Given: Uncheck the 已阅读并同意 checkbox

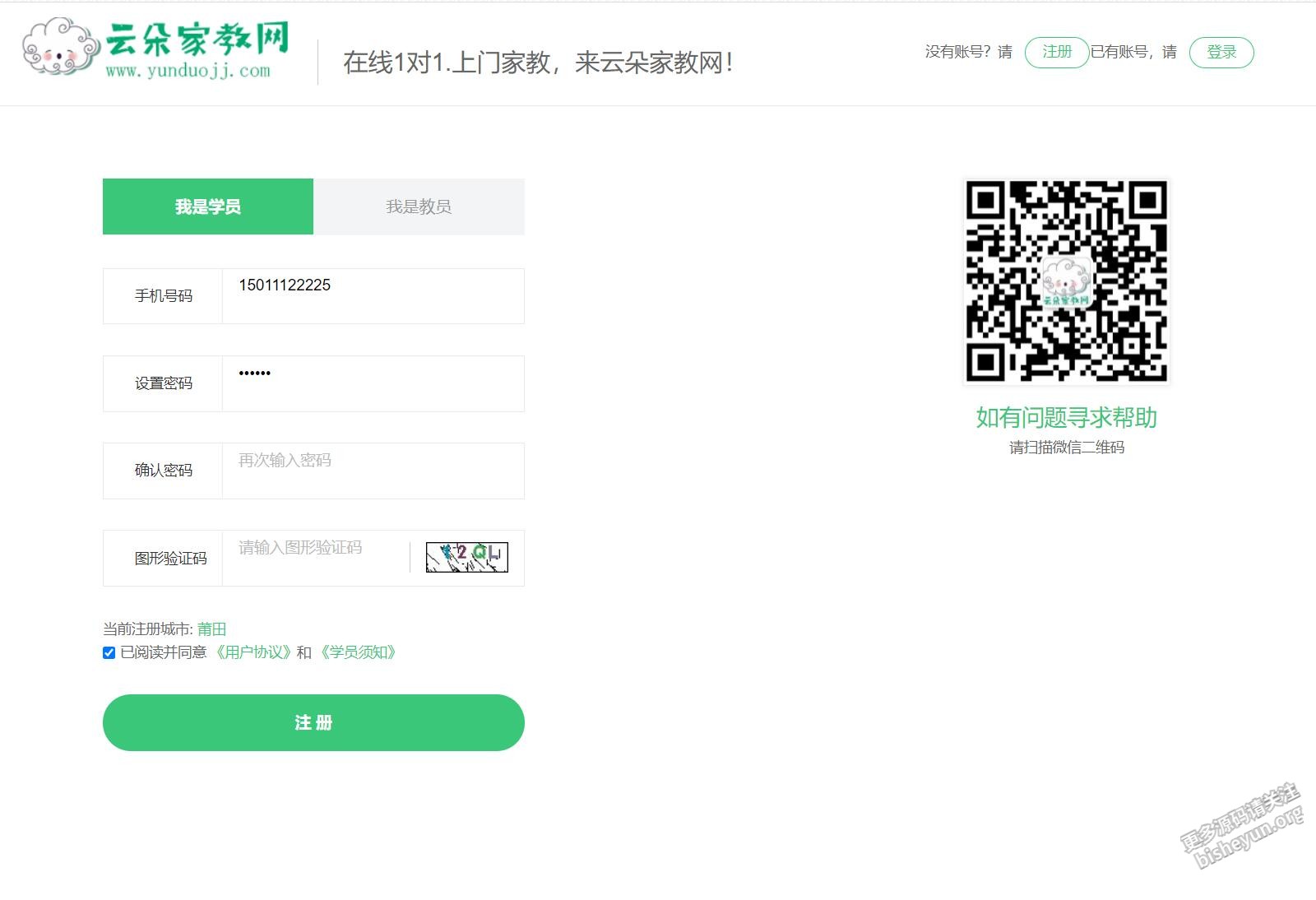Looking at the screenshot, I should point(109,652).
